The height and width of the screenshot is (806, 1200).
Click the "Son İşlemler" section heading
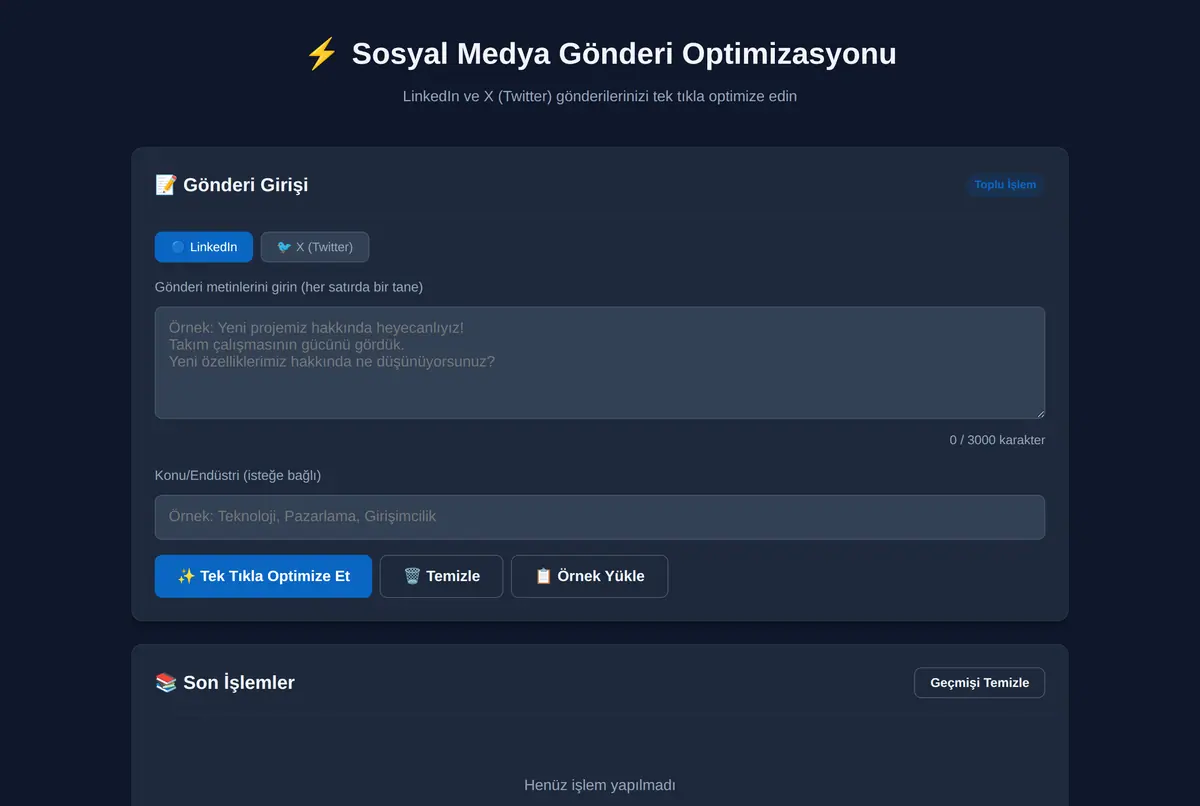239,683
